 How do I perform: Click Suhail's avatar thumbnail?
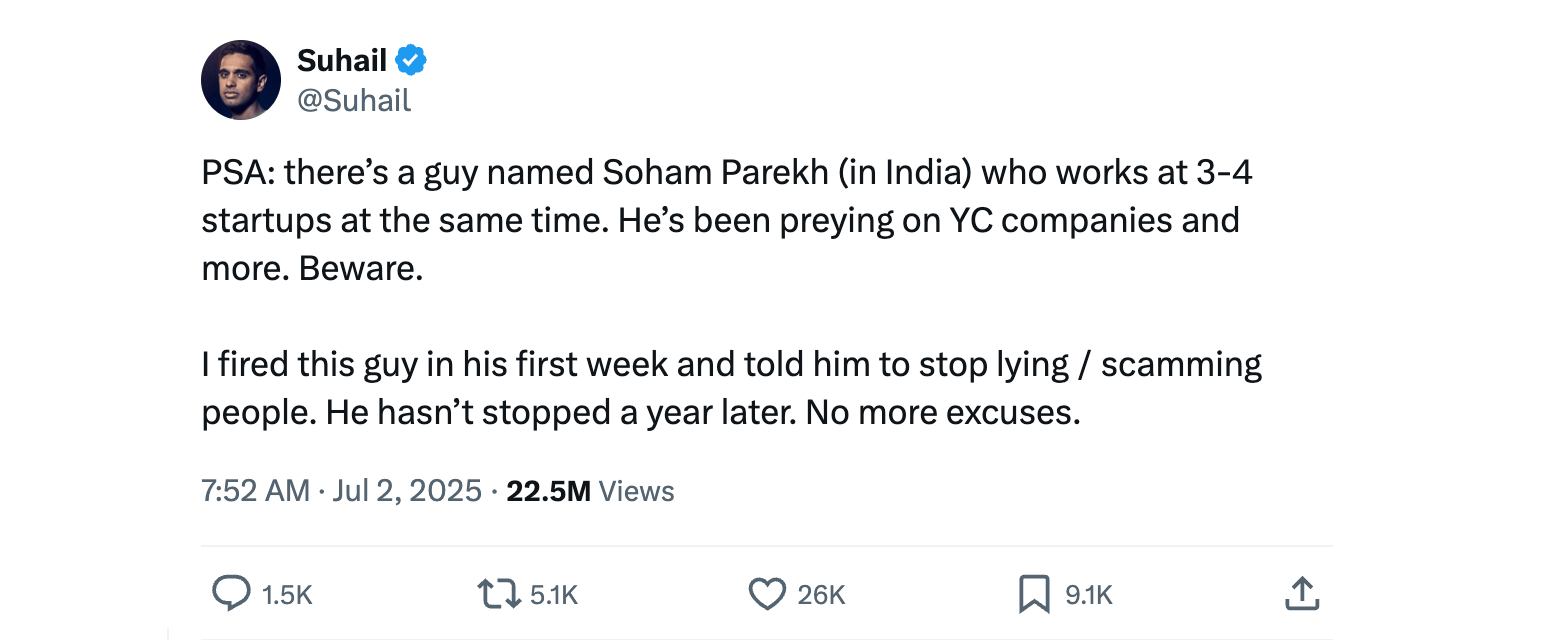tap(241, 79)
